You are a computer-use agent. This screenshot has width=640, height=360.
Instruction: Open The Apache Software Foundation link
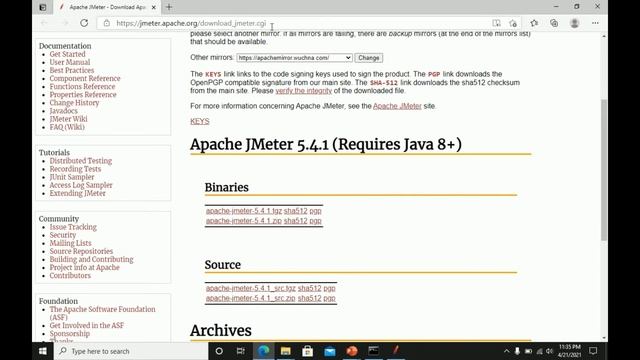coord(102,313)
